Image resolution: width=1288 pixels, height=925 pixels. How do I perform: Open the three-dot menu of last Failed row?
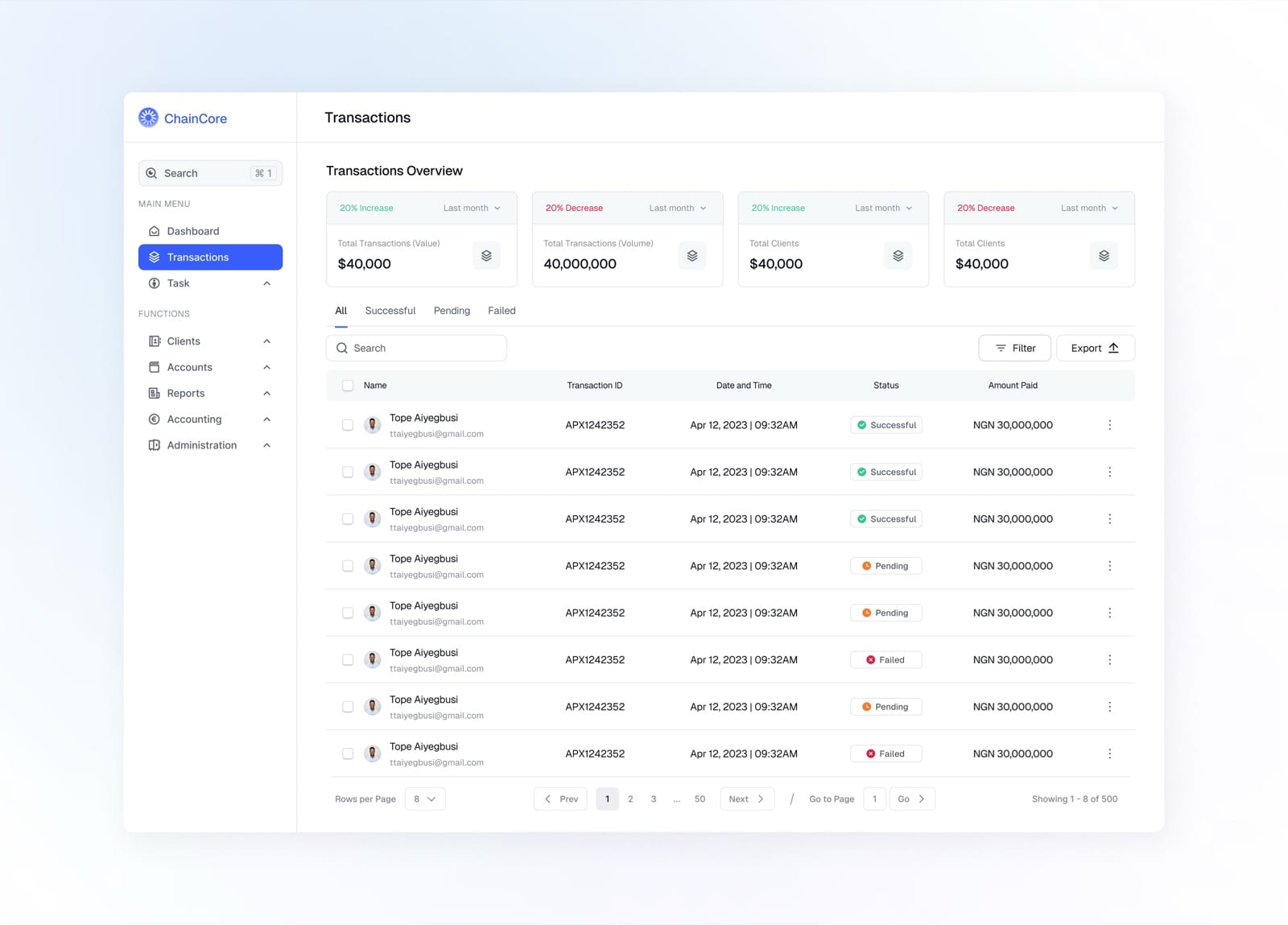click(1109, 754)
